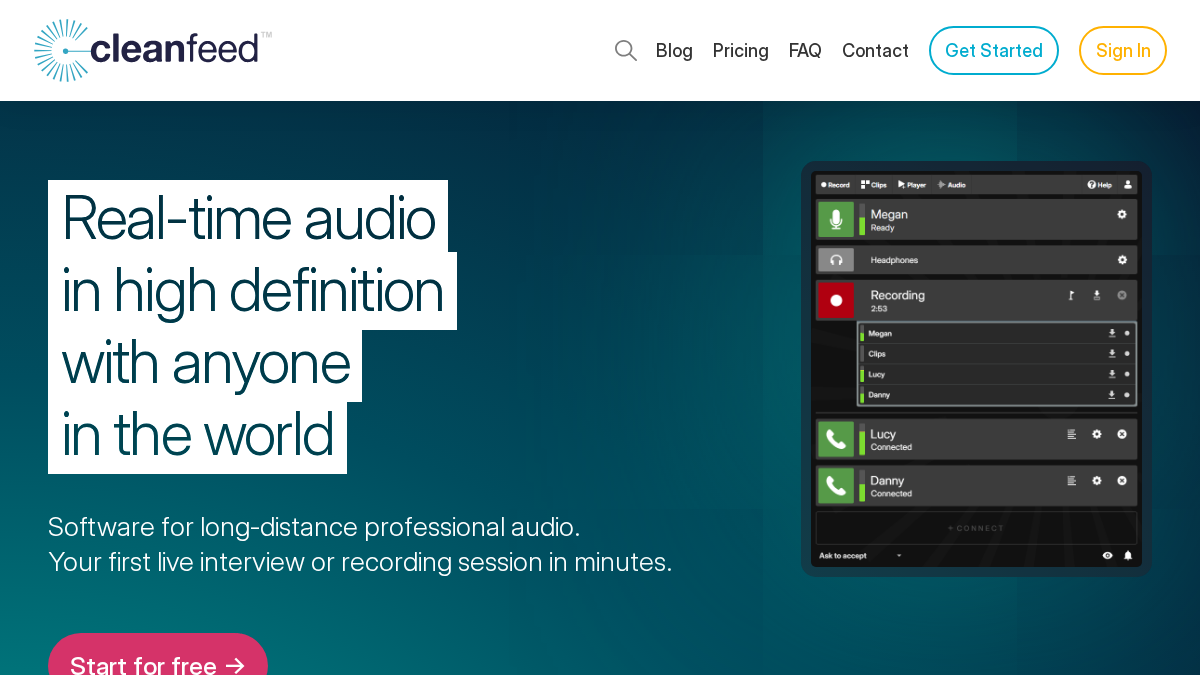Download the Danny recording track
Viewport: 1200px width, 675px height.
(x=1111, y=394)
